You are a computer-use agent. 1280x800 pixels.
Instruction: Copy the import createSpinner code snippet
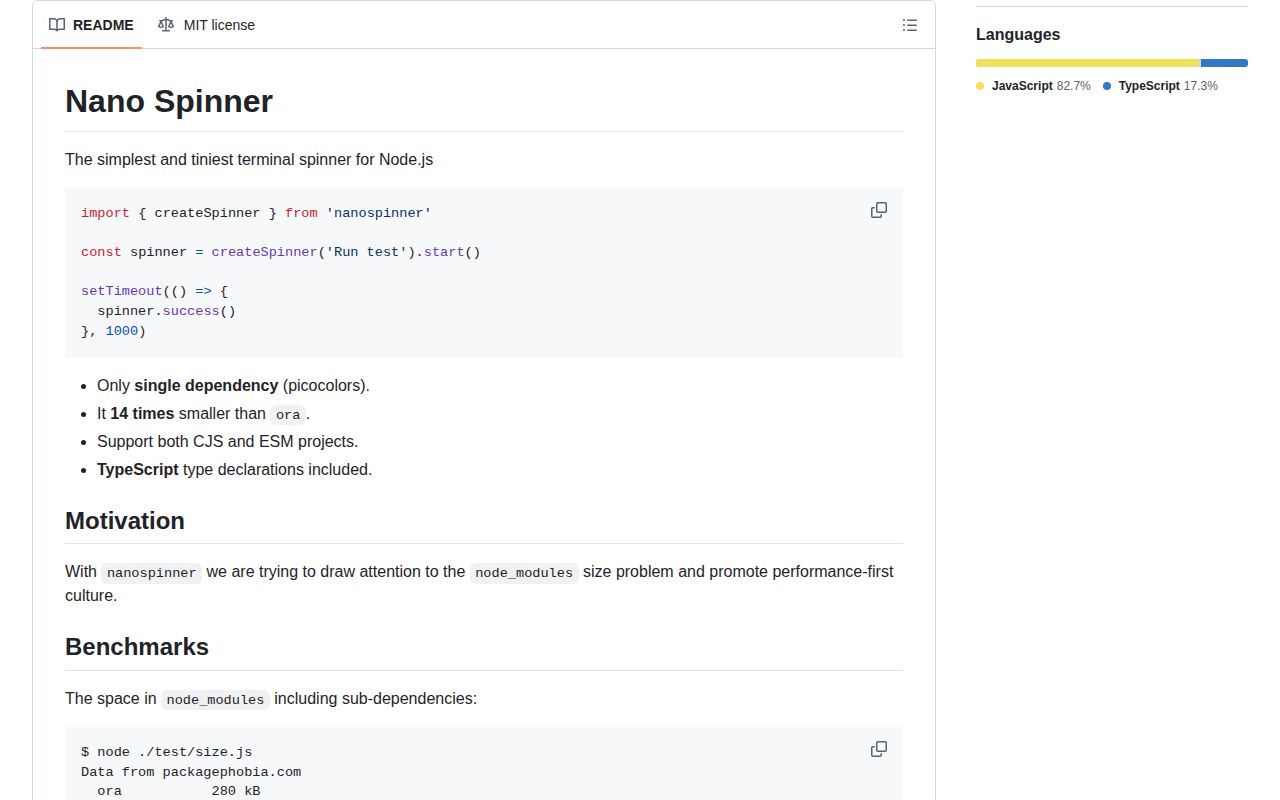click(879, 210)
